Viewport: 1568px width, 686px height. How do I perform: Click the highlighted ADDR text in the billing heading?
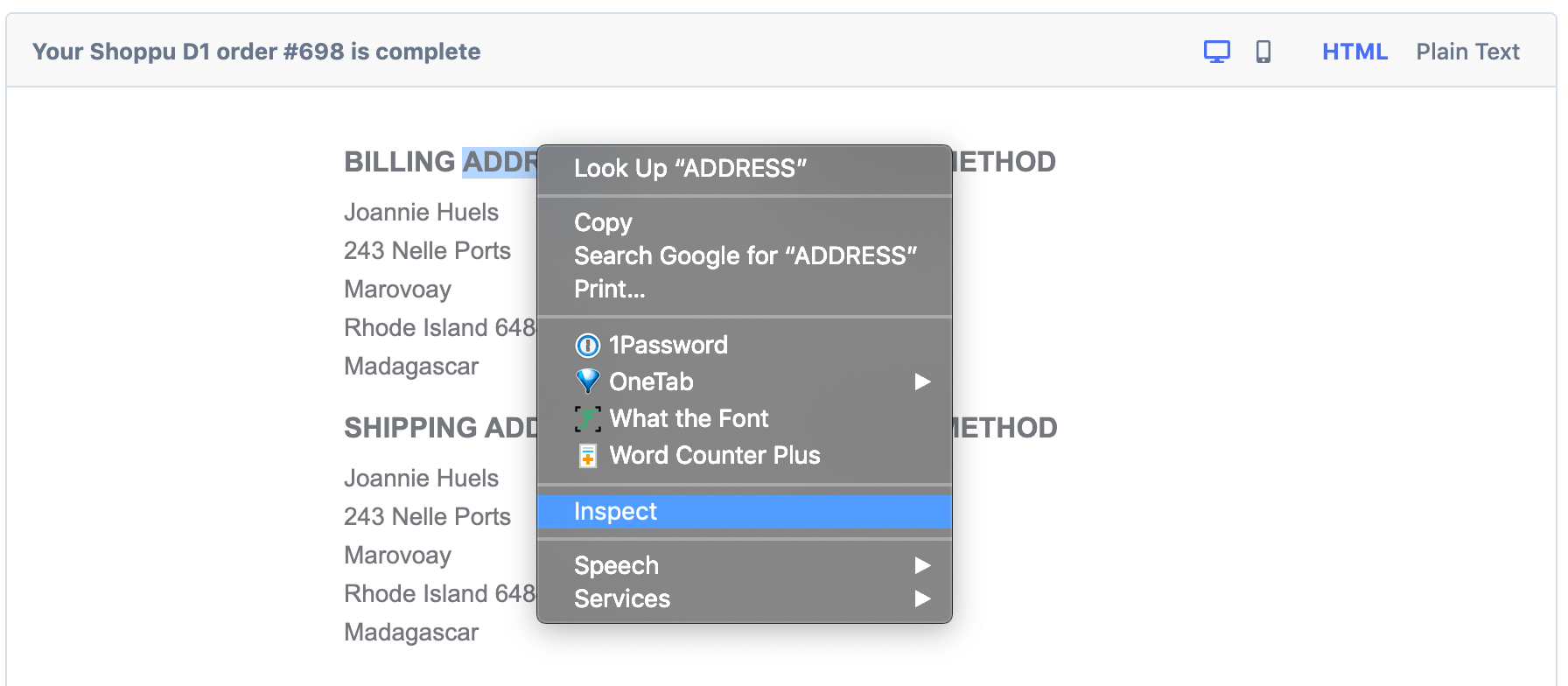[x=500, y=162]
